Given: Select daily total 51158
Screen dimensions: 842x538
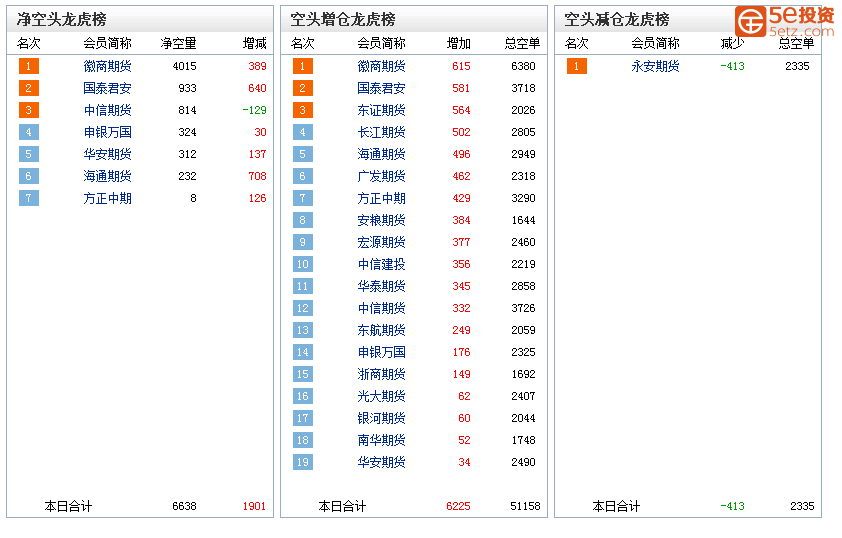Looking at the screenshot, I should [x=525, y=506].
